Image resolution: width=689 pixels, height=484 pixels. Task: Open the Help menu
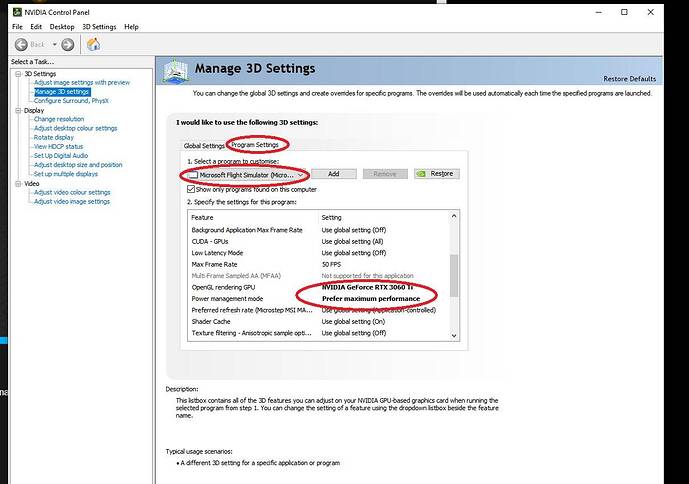131,27
